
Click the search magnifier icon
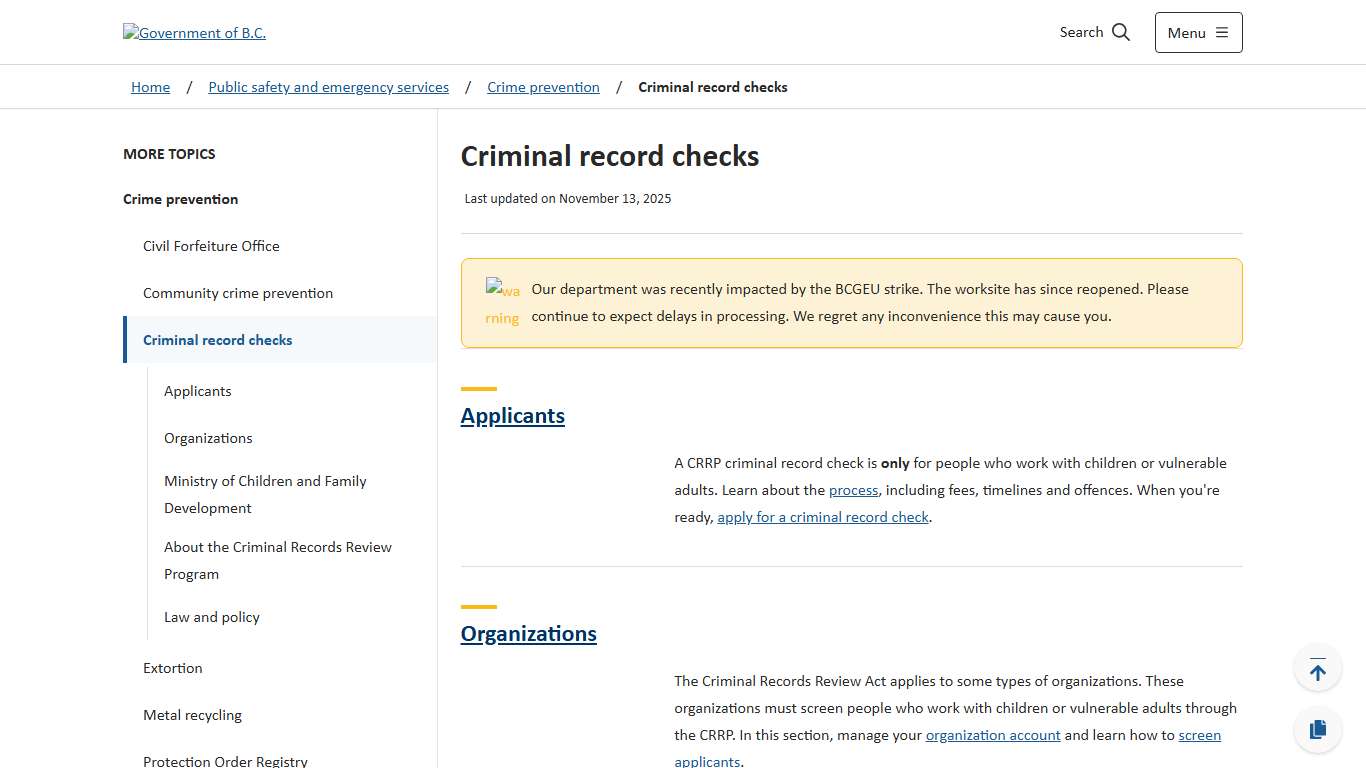pyautogui.click(x=1120, y=32)
